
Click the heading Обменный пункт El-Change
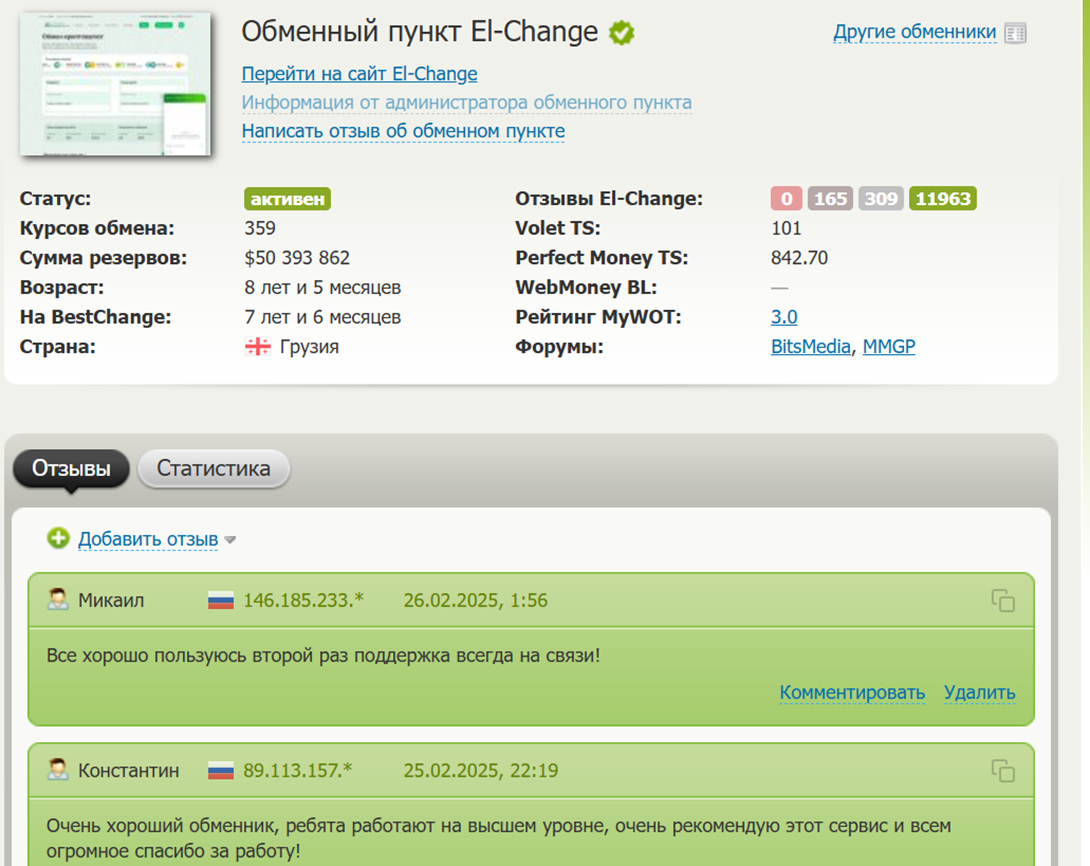click(x=420, y=31)
